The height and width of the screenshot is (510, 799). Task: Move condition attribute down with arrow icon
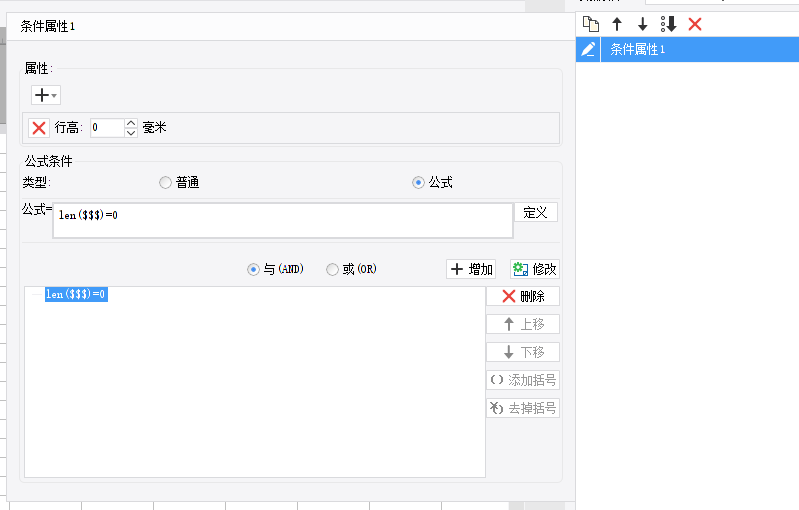643,24
